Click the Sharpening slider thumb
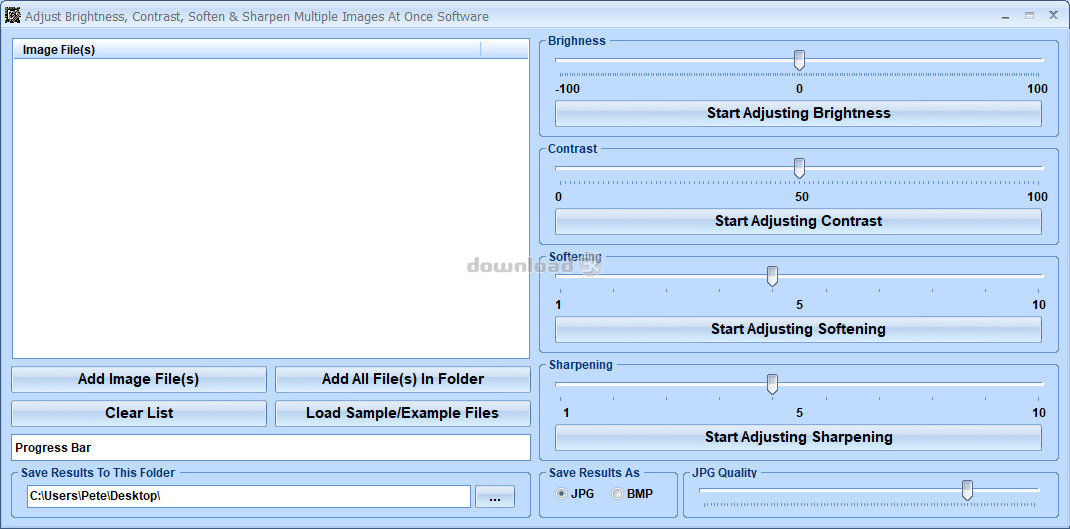This screenshot has height=529, width=1070. point(772,384)
